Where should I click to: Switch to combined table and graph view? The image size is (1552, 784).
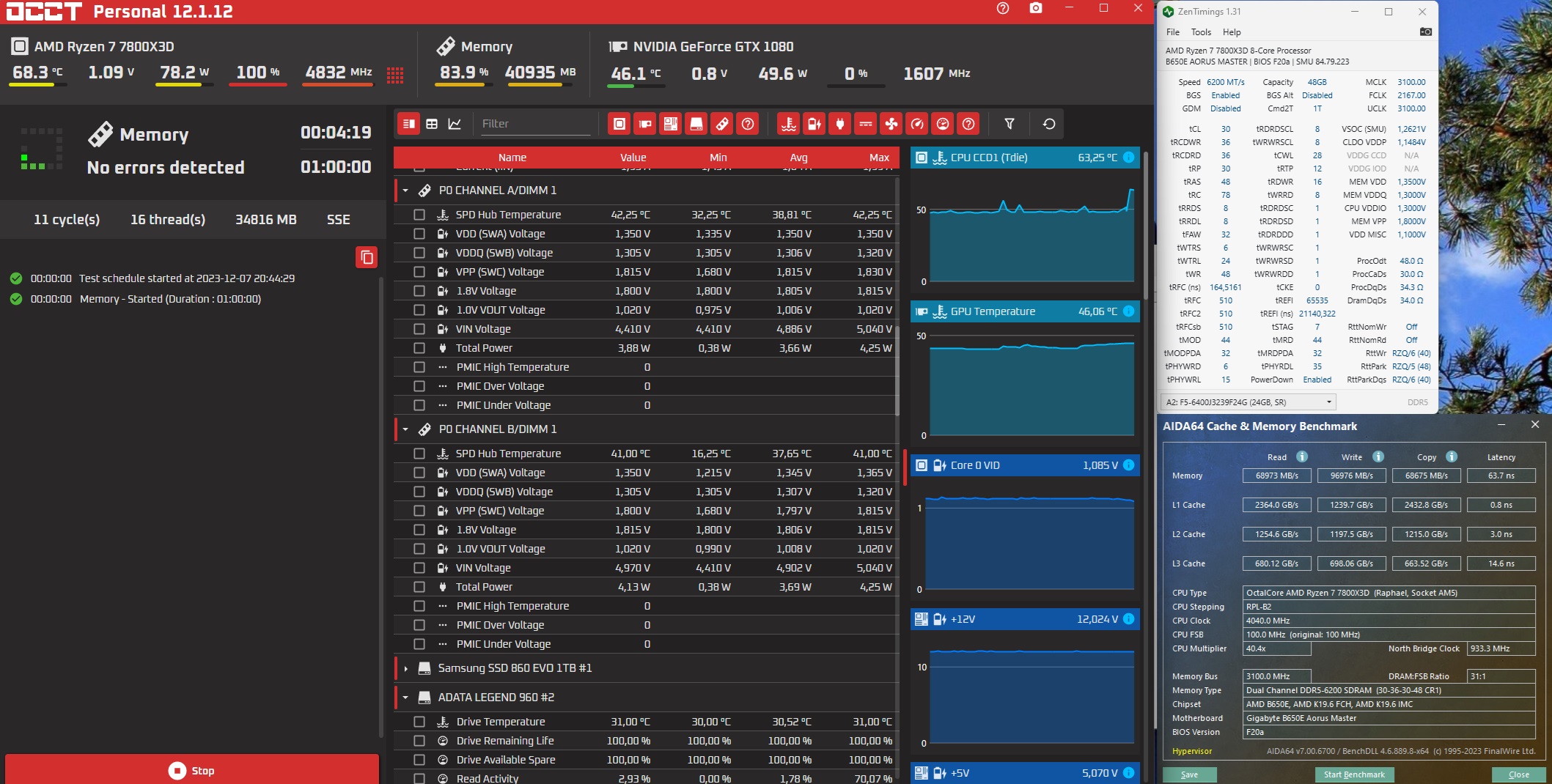[409, 124]
